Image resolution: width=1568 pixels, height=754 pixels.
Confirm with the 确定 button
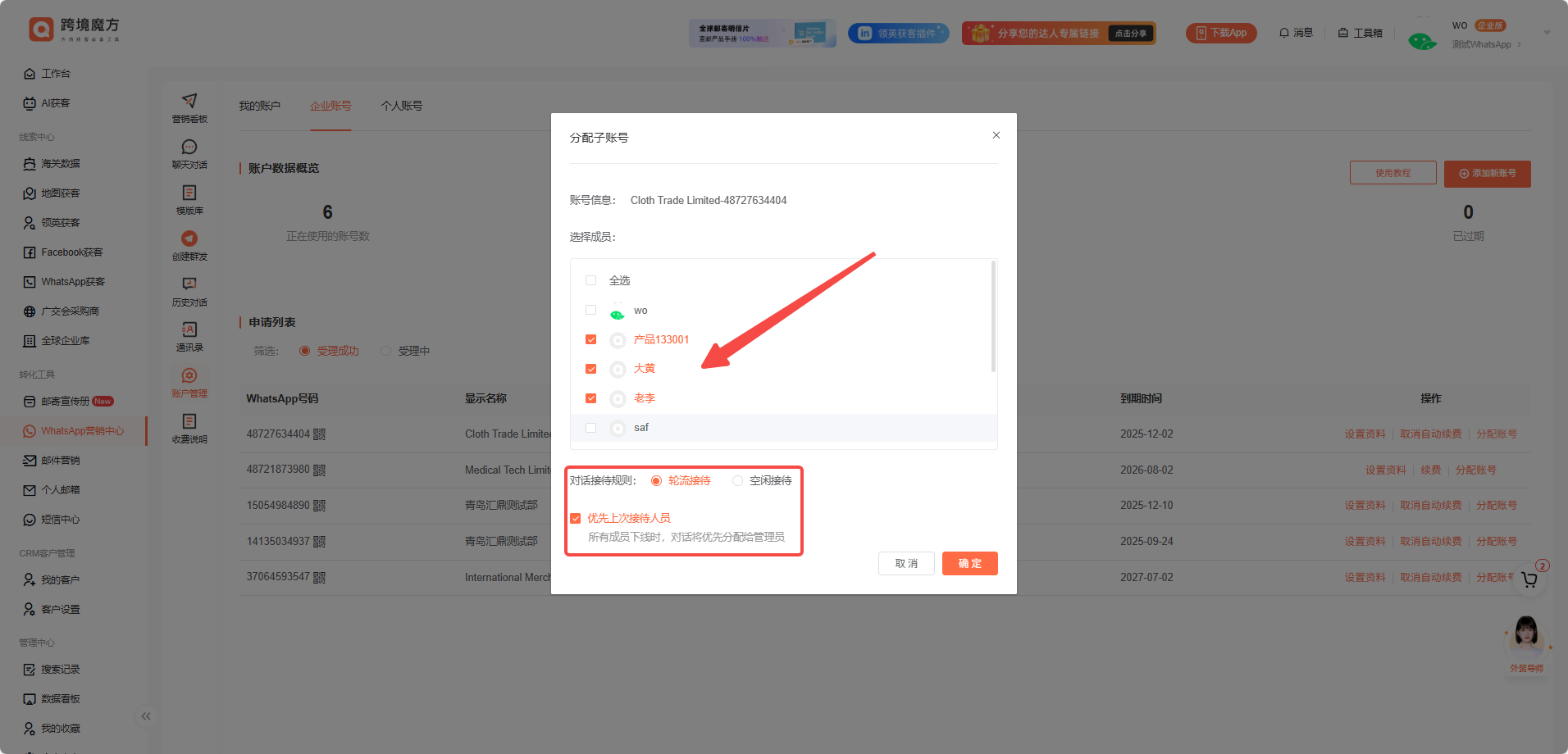[969, 564]
